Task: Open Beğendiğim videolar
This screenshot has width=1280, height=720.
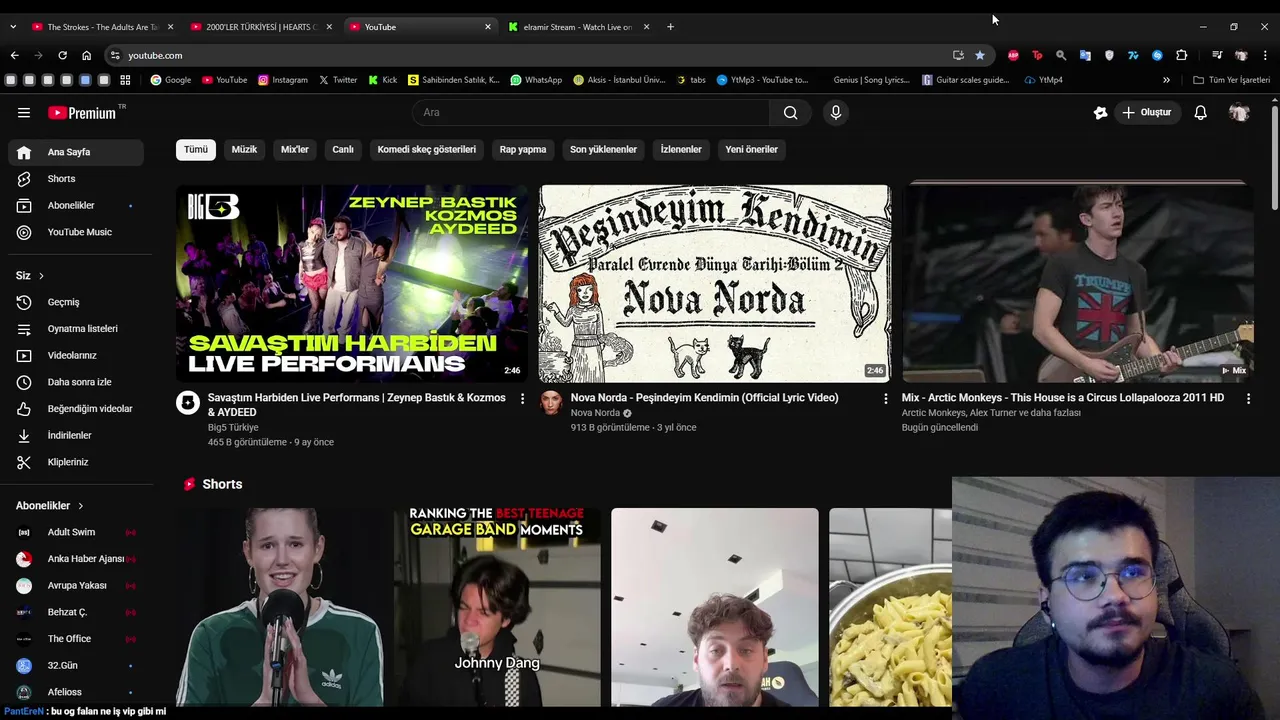Action: [76, 409]
